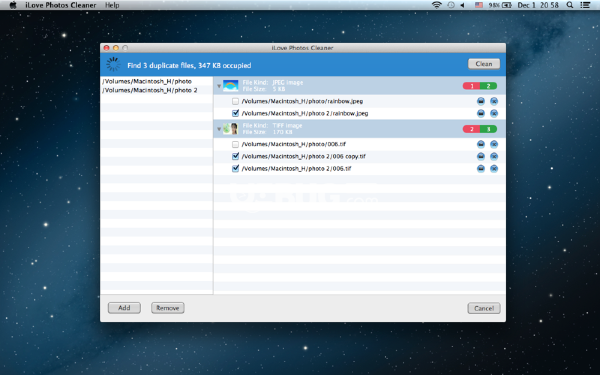
Task: Click the portrait thumbnail in TIFF group
Action: [230, 129]
